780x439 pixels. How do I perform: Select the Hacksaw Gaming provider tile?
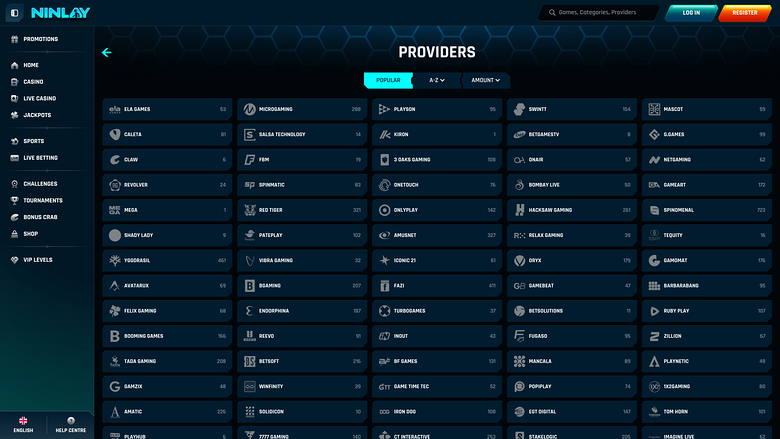571,210
